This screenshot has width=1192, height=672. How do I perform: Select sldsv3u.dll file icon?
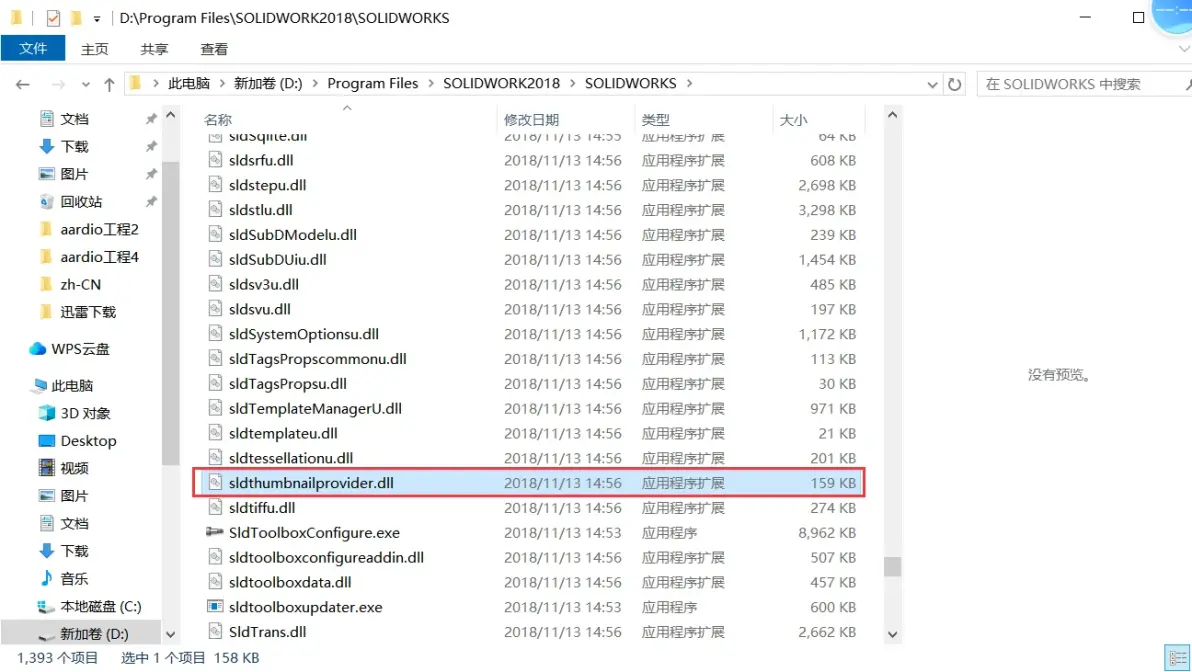[216, 284]
